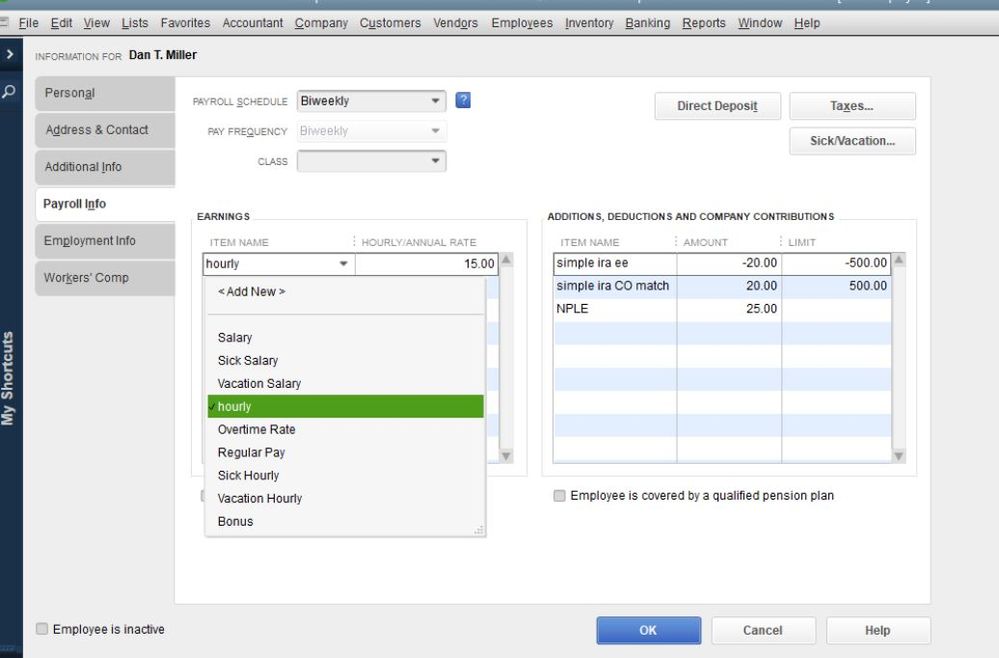This screenshot has width=999, height=658.
Task: Open the search magnifier icon in sidebar
Action: 9,91
